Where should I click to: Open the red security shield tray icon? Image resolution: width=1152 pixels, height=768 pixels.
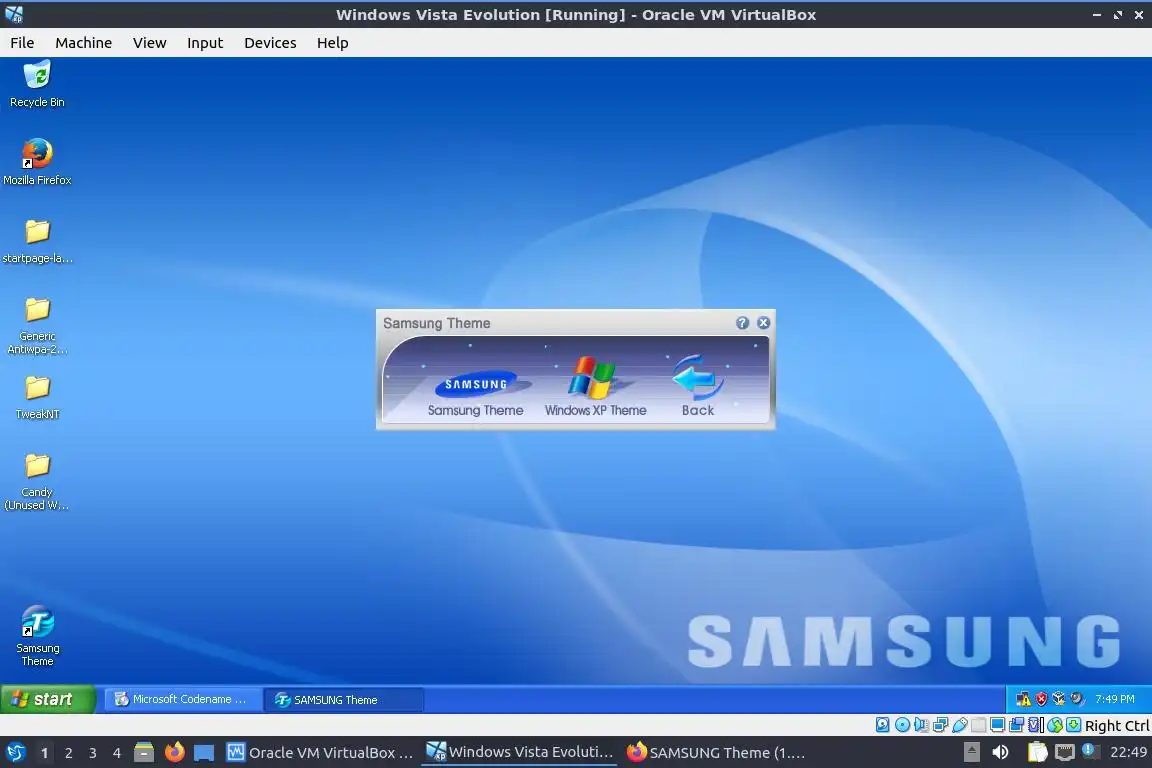point(1041,699)
